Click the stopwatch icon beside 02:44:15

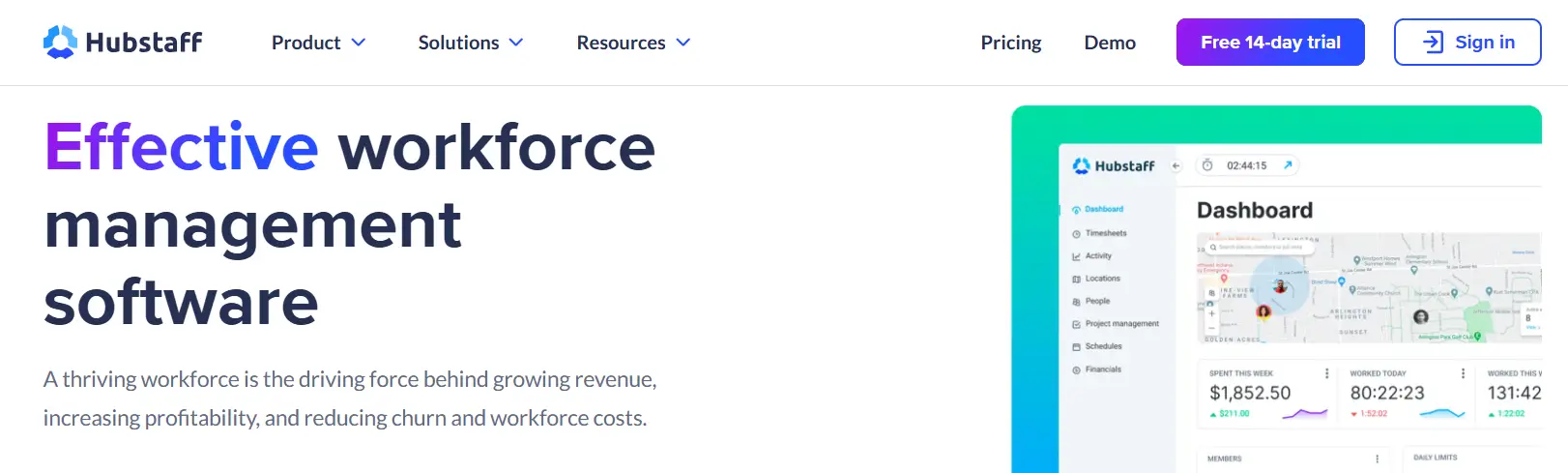(x=1207, y=165)
